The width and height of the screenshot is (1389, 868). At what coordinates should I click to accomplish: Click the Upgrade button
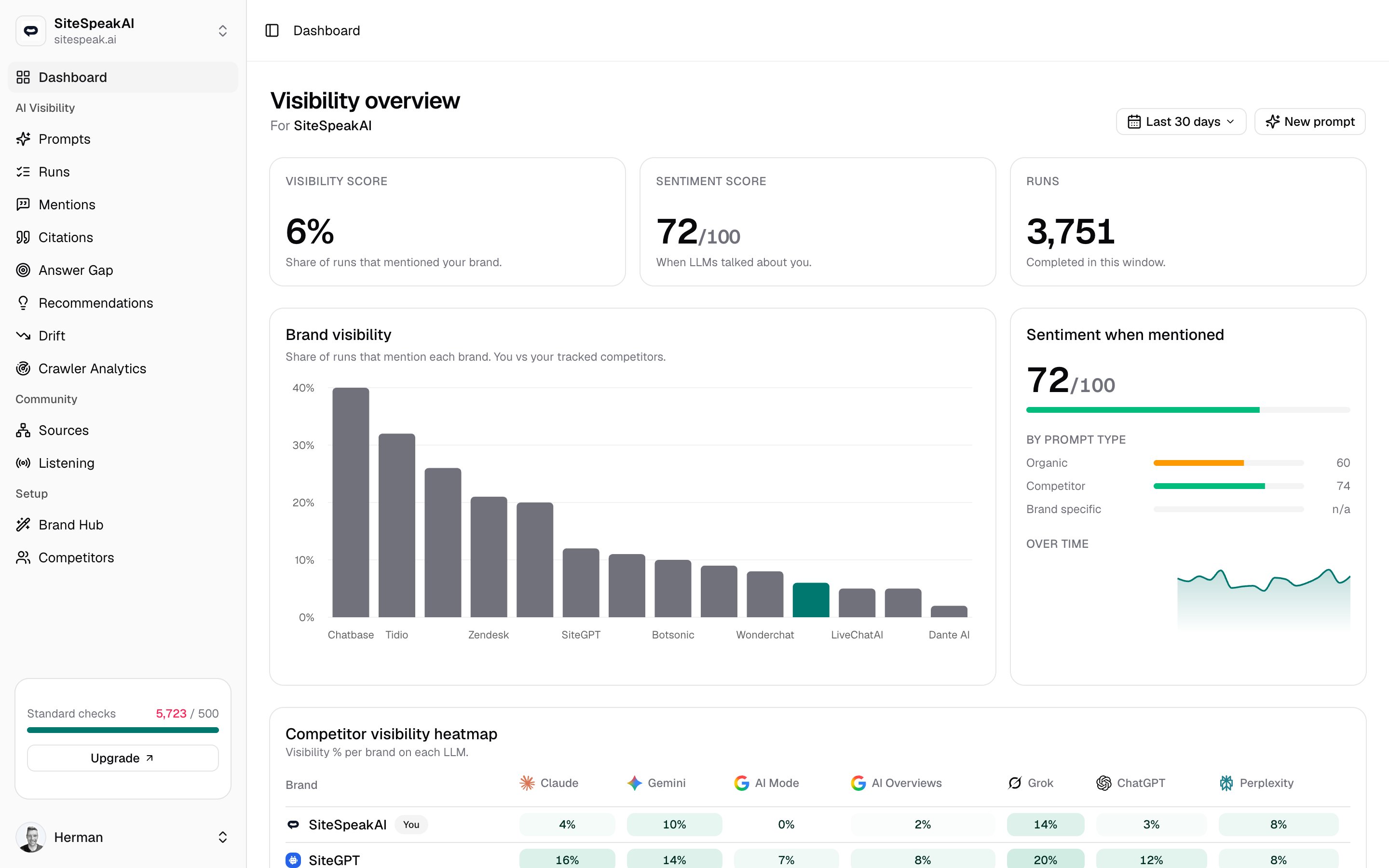[123, 758]
